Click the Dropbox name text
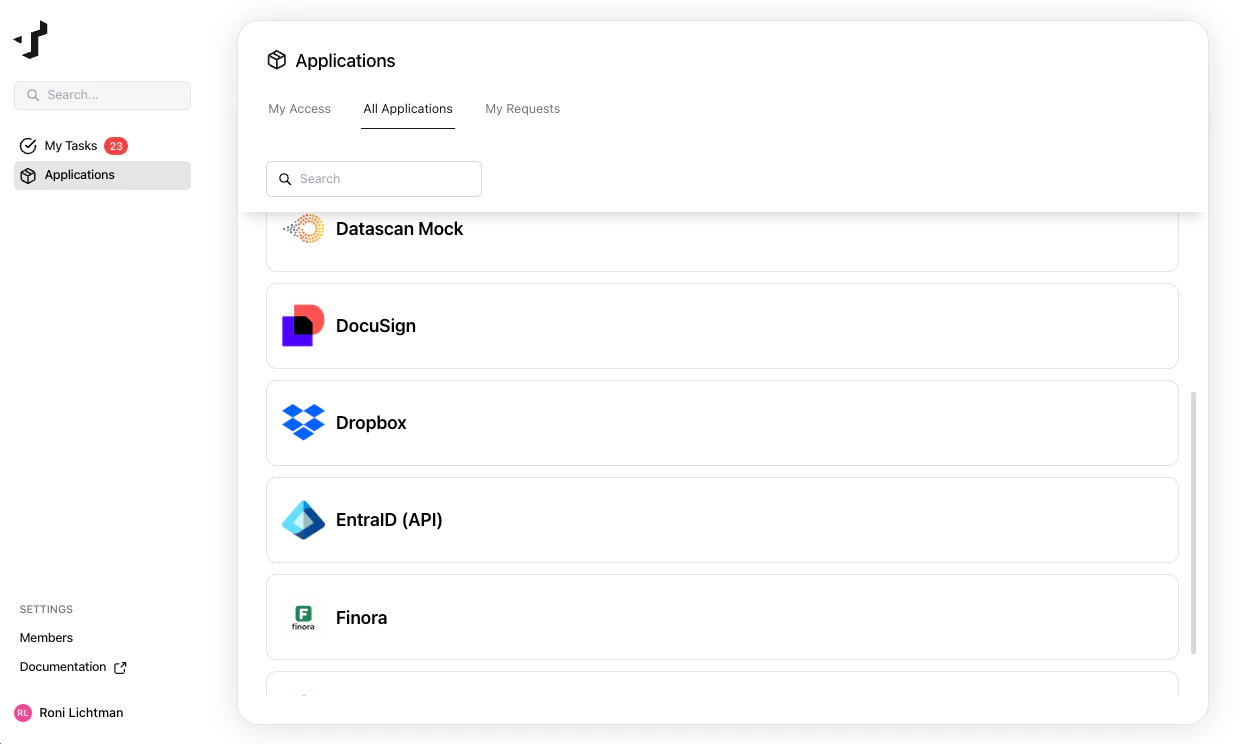1243x744 pixels. click(x=371, y=423)
